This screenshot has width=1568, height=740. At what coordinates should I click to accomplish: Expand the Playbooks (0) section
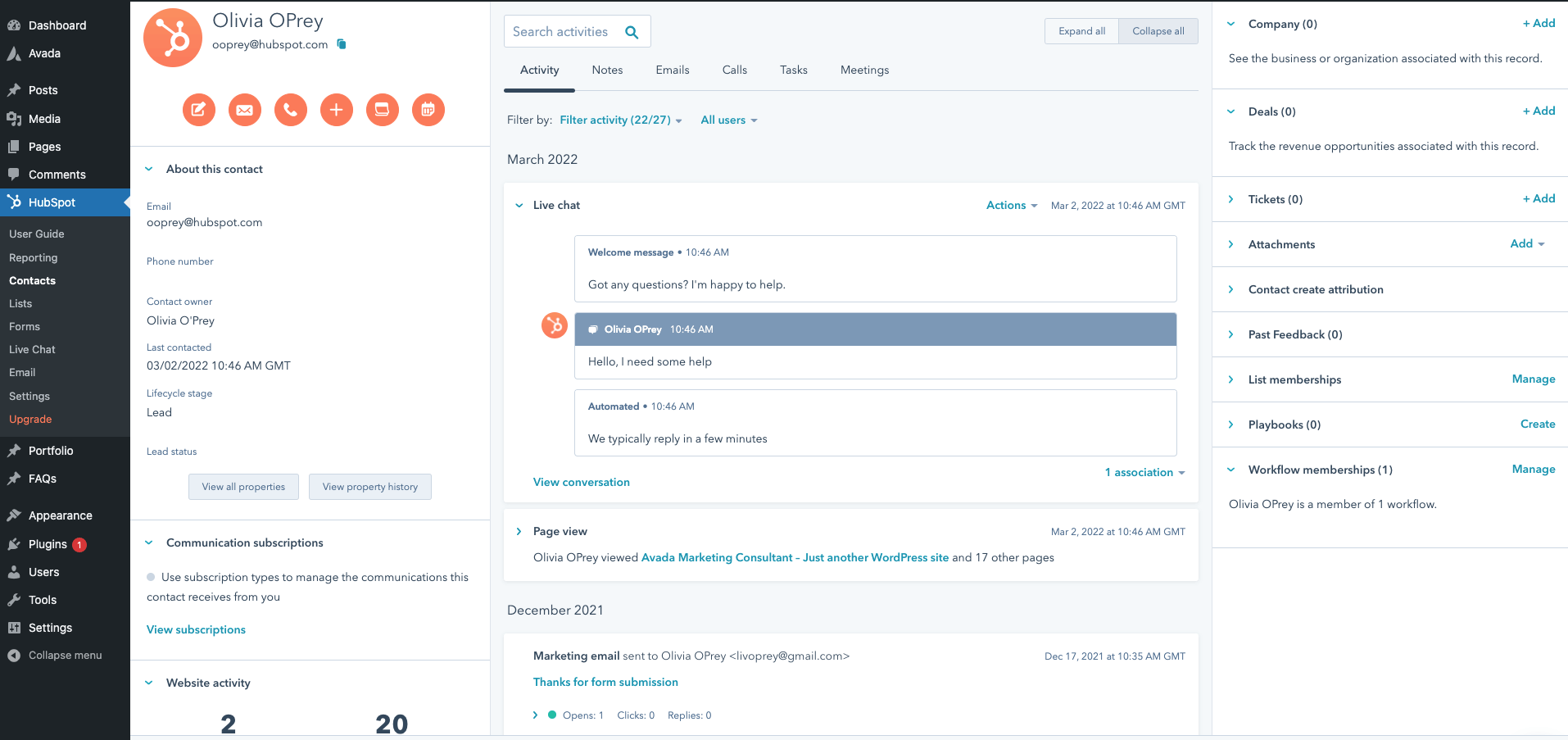point(1231,424)
